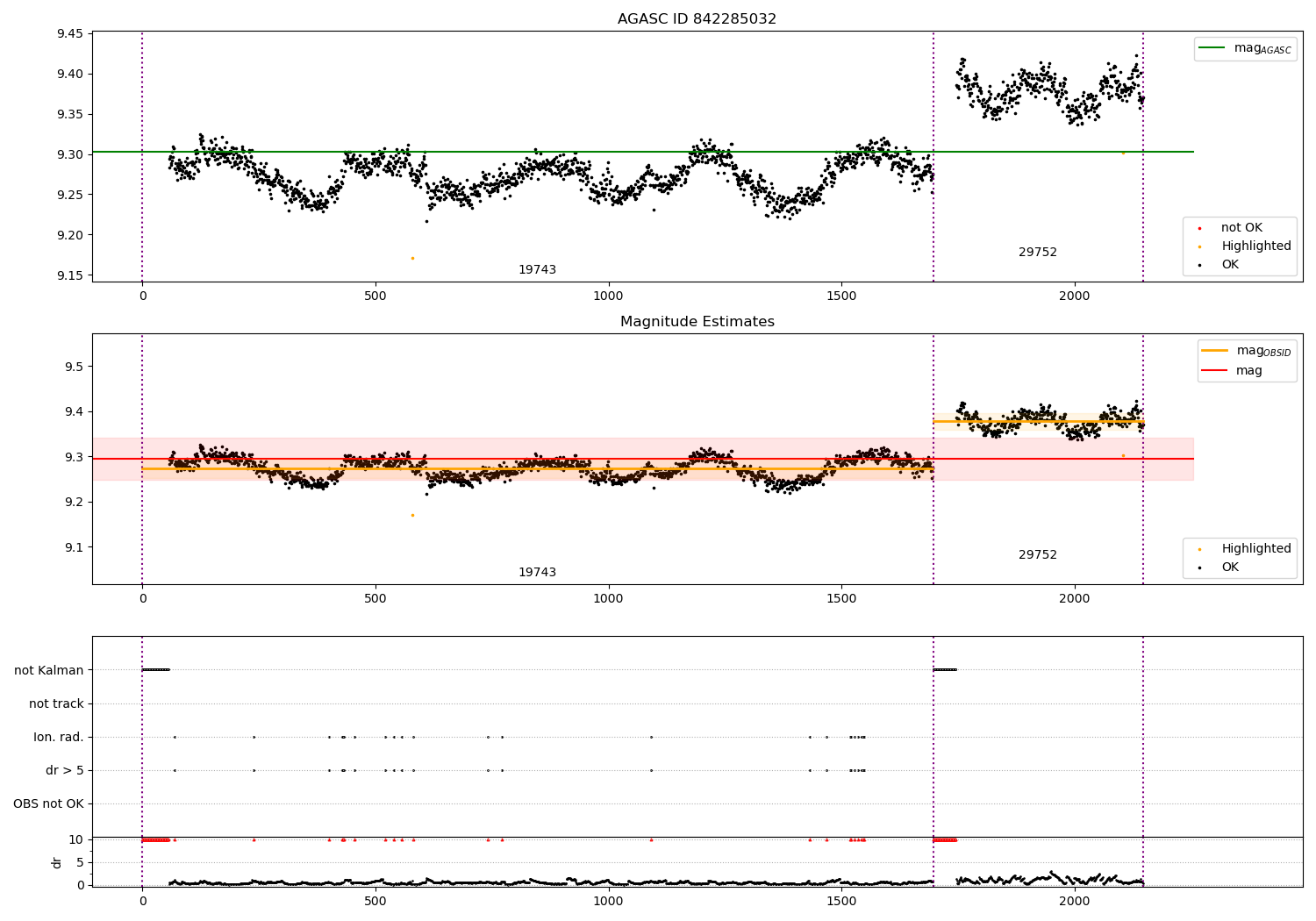Image resolution: width=1316 pixels, height=921 pixels.
Task: Click the 9.1 y-axis tick in middle plot
Action: 74,547
